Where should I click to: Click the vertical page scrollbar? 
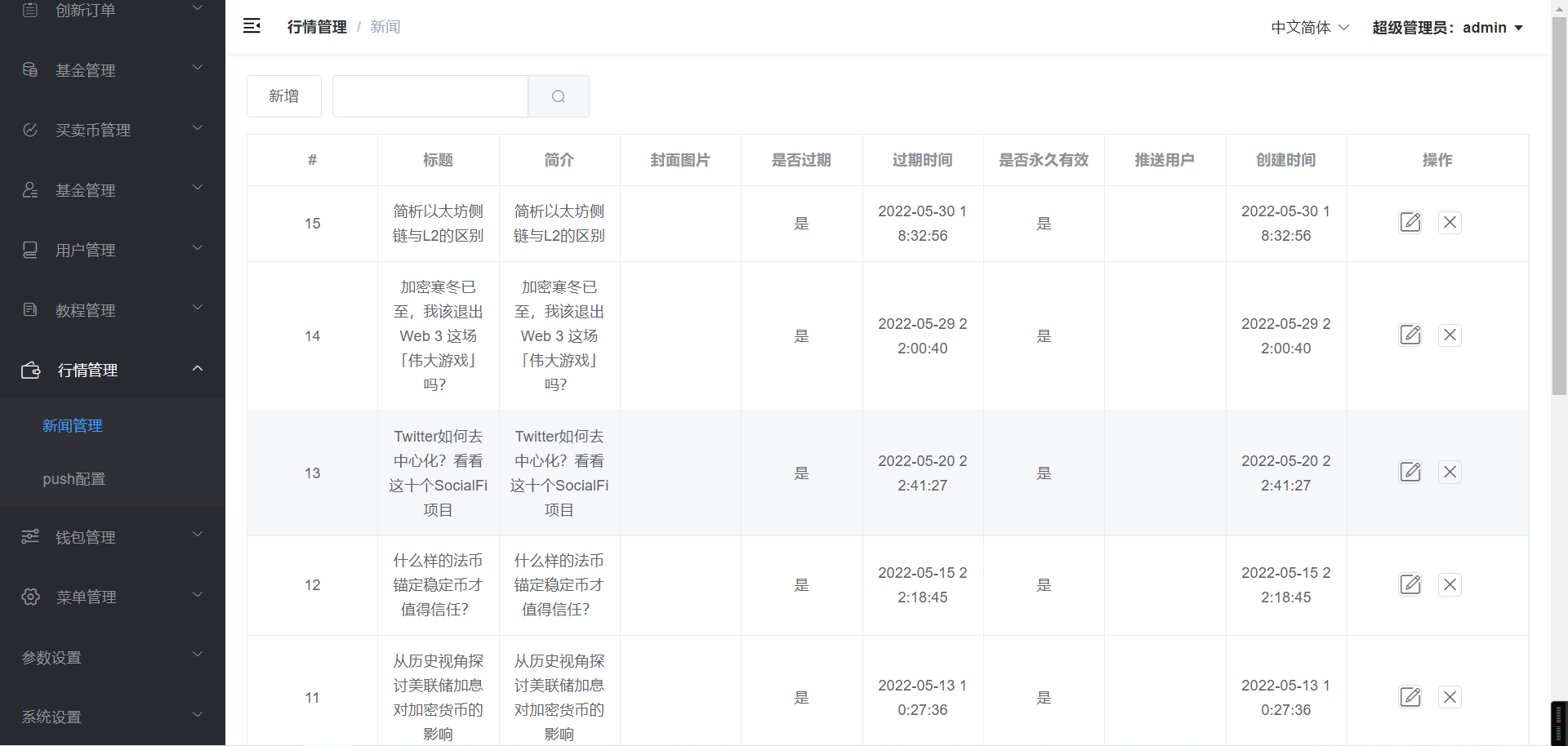(1559, 204)
